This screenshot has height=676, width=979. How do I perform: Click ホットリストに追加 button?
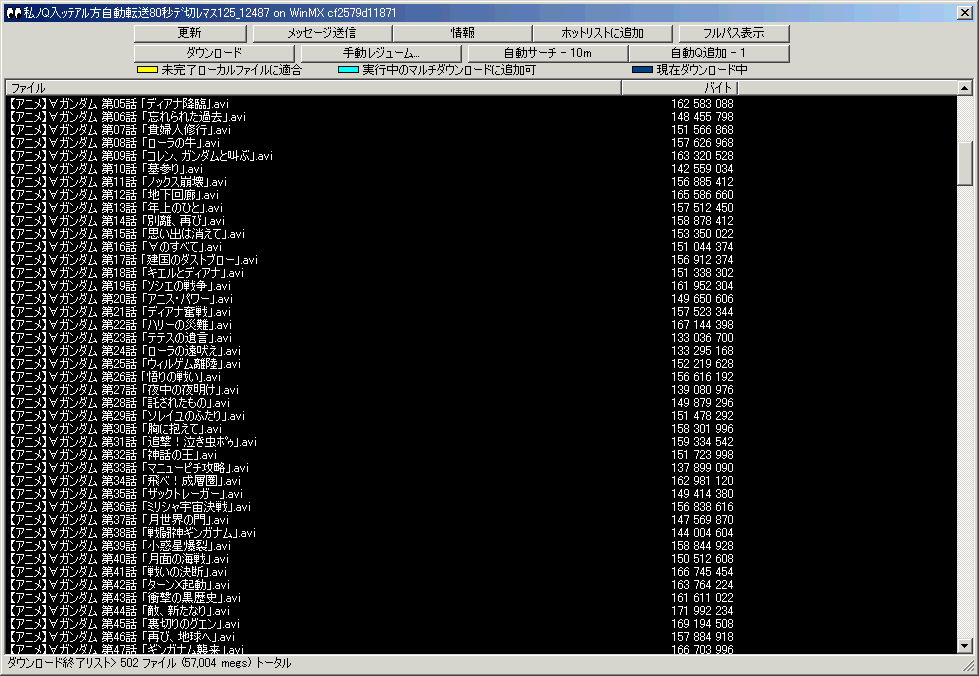pyautogui.click(x=602, y=33)
